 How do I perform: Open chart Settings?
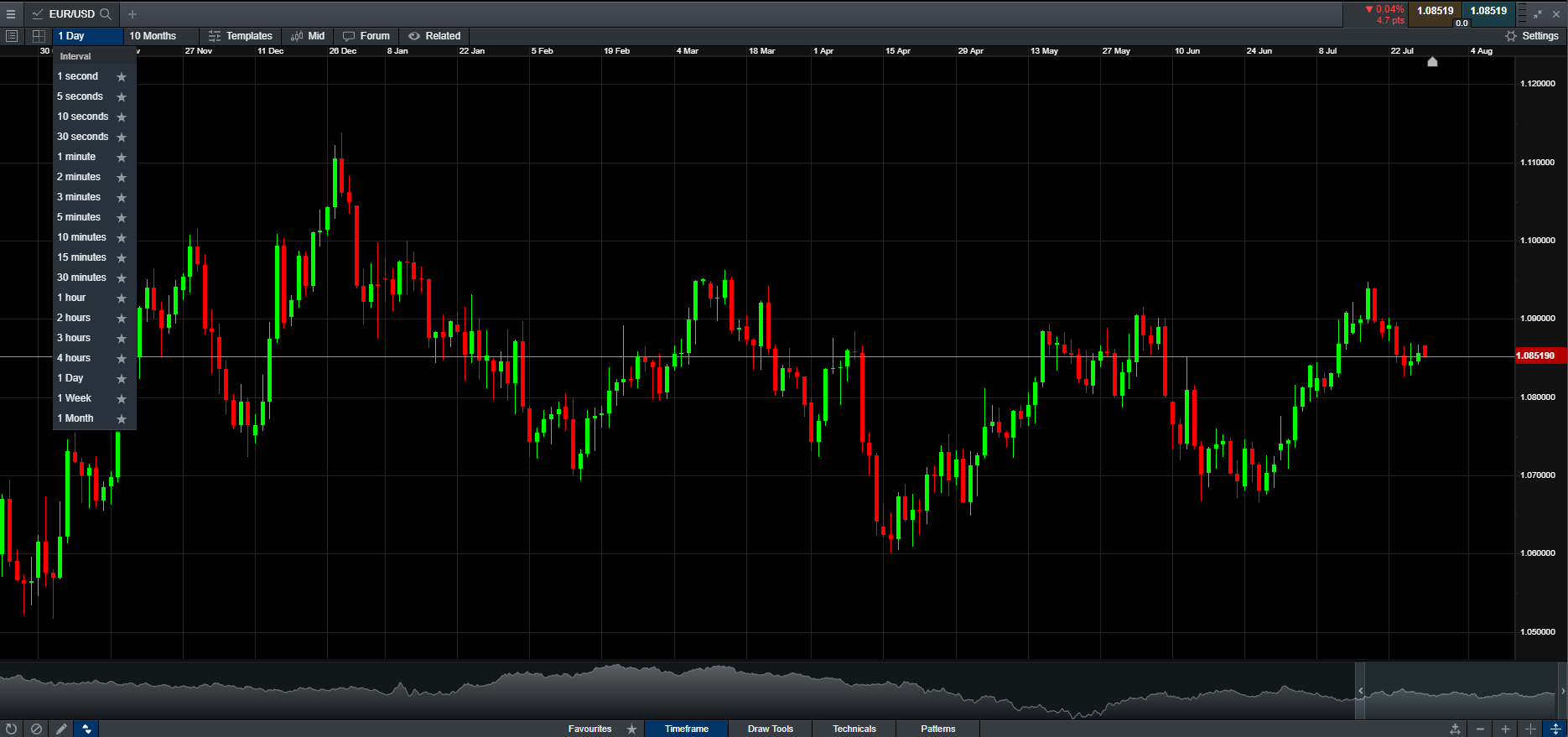(1532, 36)
